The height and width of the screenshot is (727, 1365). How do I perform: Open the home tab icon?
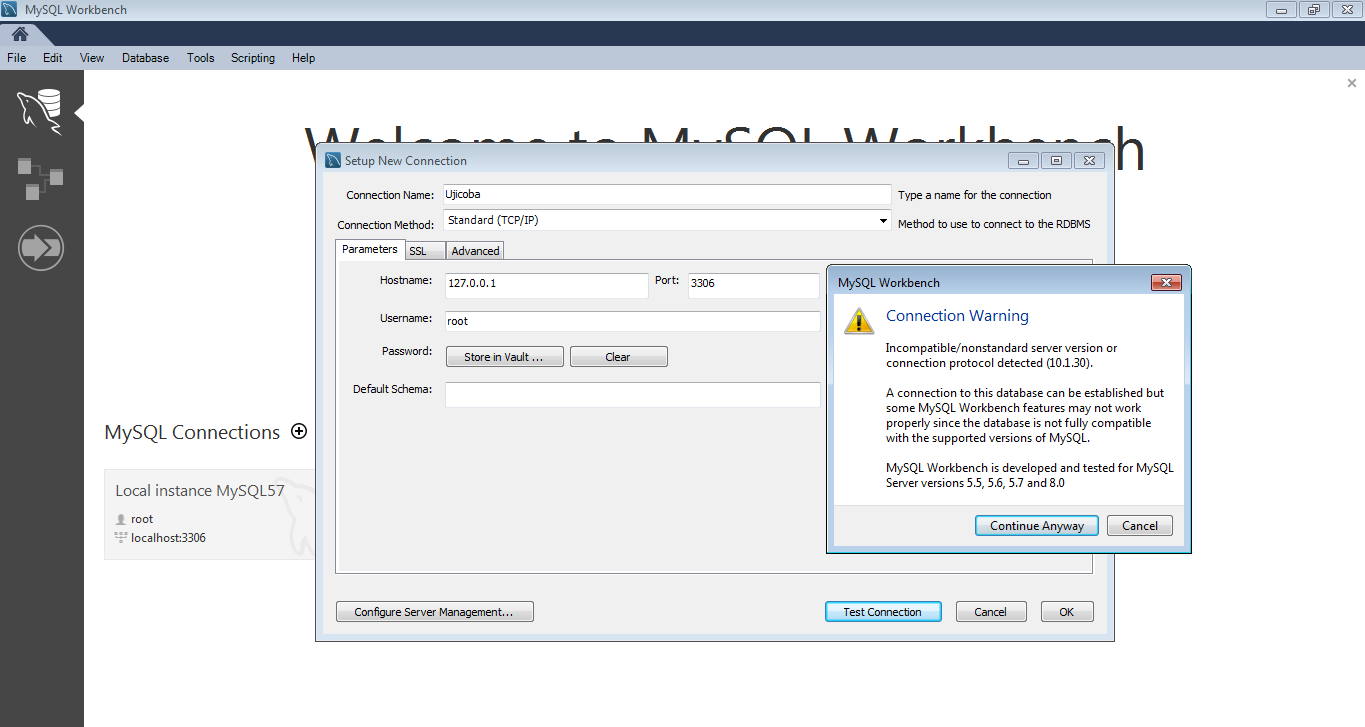click(20, 34)
